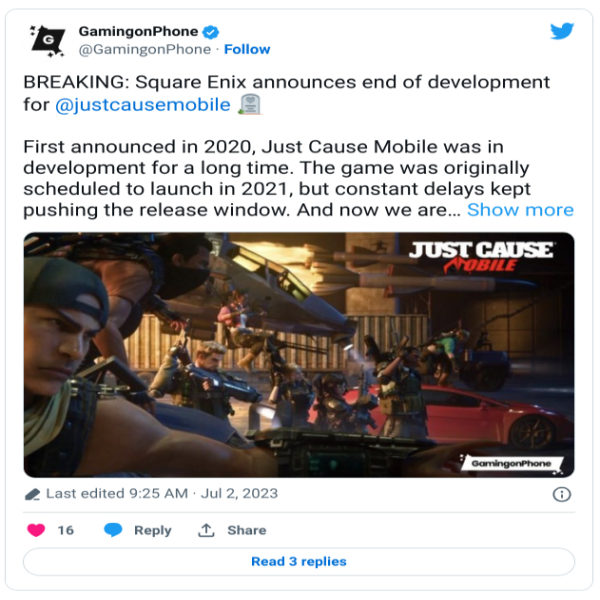The image size is (600, 600).
Task: Open the Twitter bird logo
Action: point(562,31)
